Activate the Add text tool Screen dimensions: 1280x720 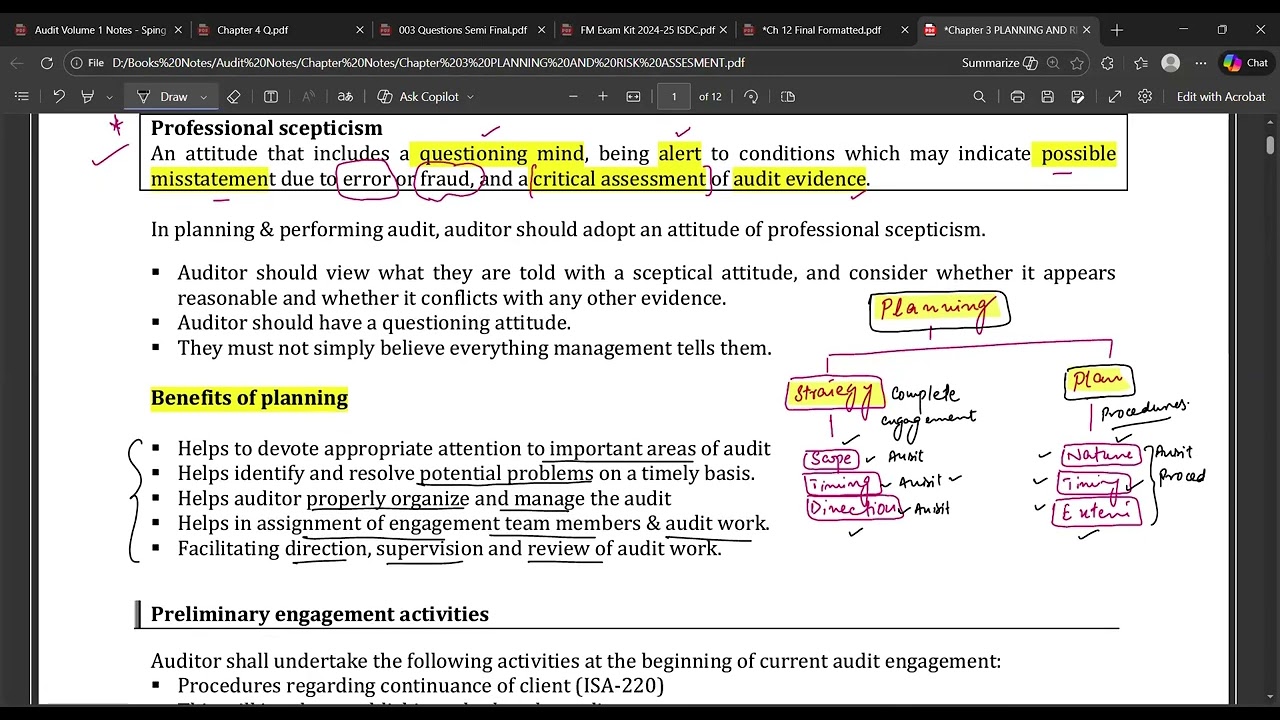[x=271, y=96]
